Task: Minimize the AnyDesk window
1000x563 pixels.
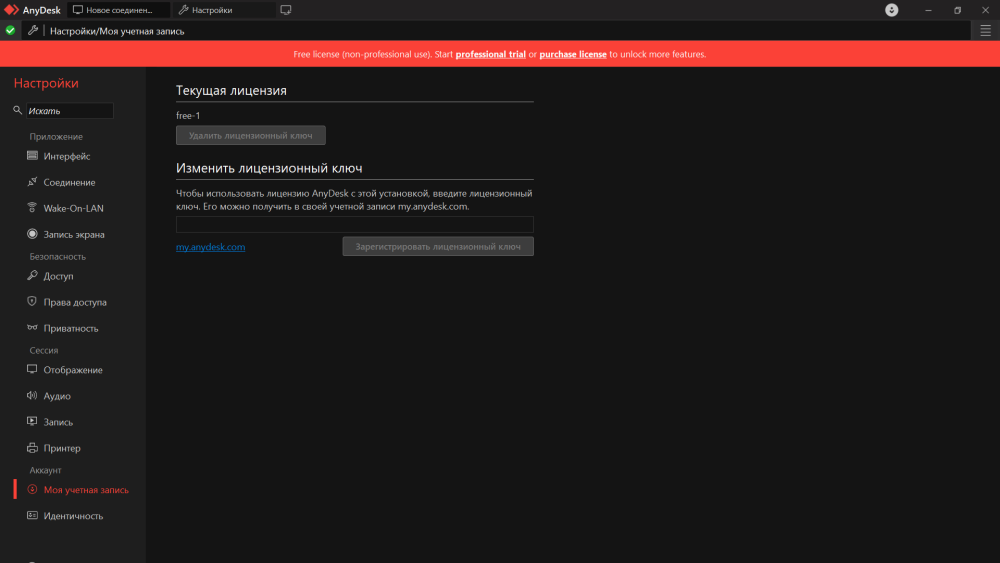Action: tap(928, 10)
